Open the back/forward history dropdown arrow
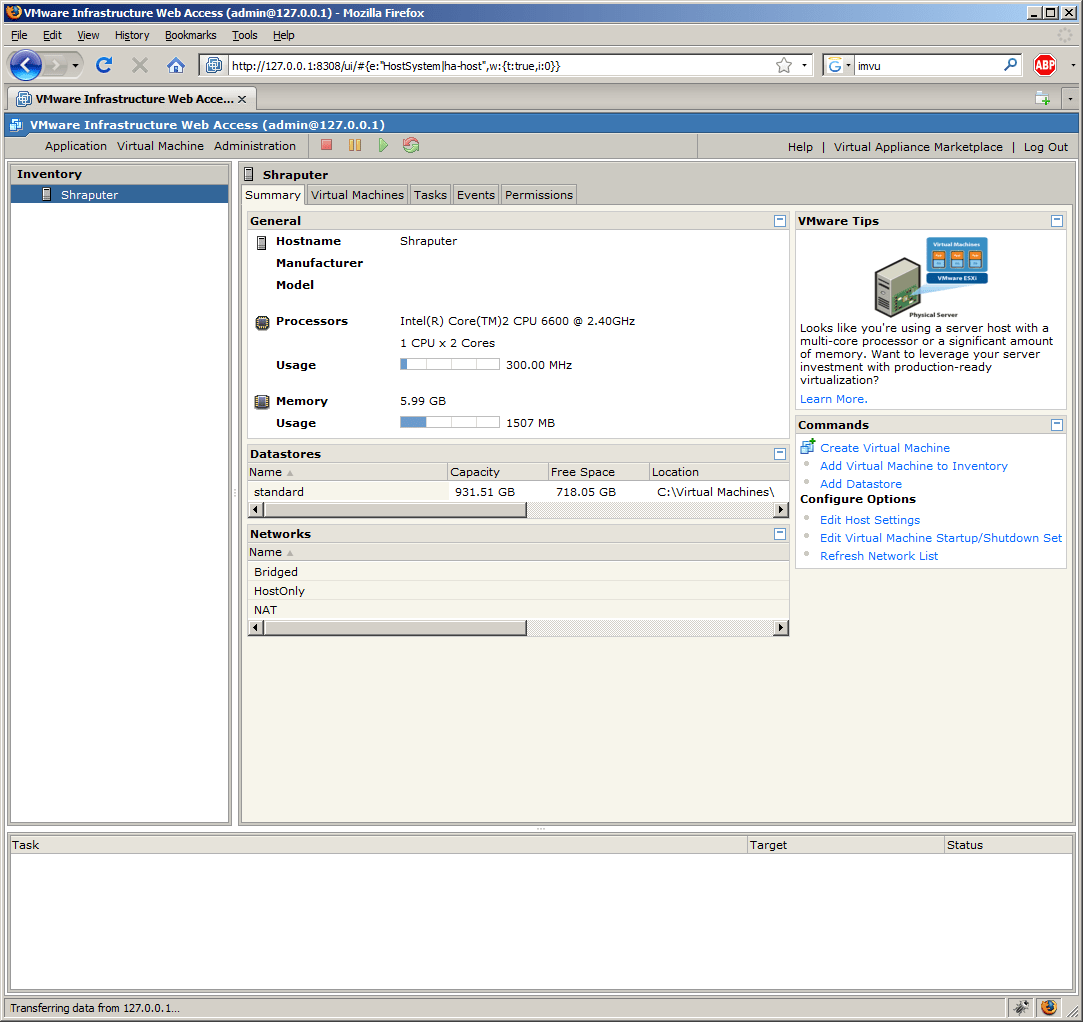Viewport: 1083px width, 1022px height. point(75,66)
